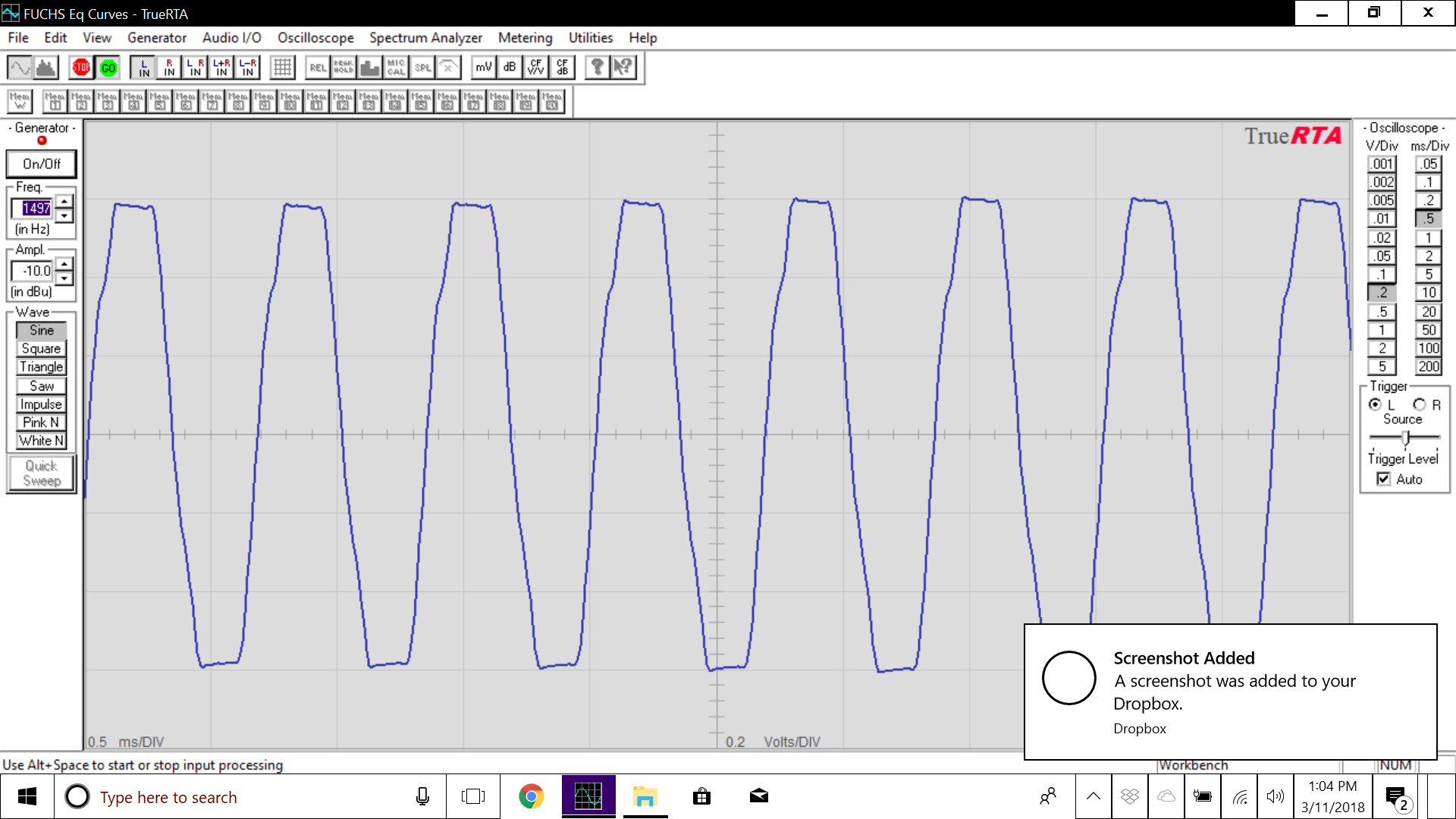1456x819 pixels.
Task: Click the generator On/Off button
Action: (x=42, y=164)
